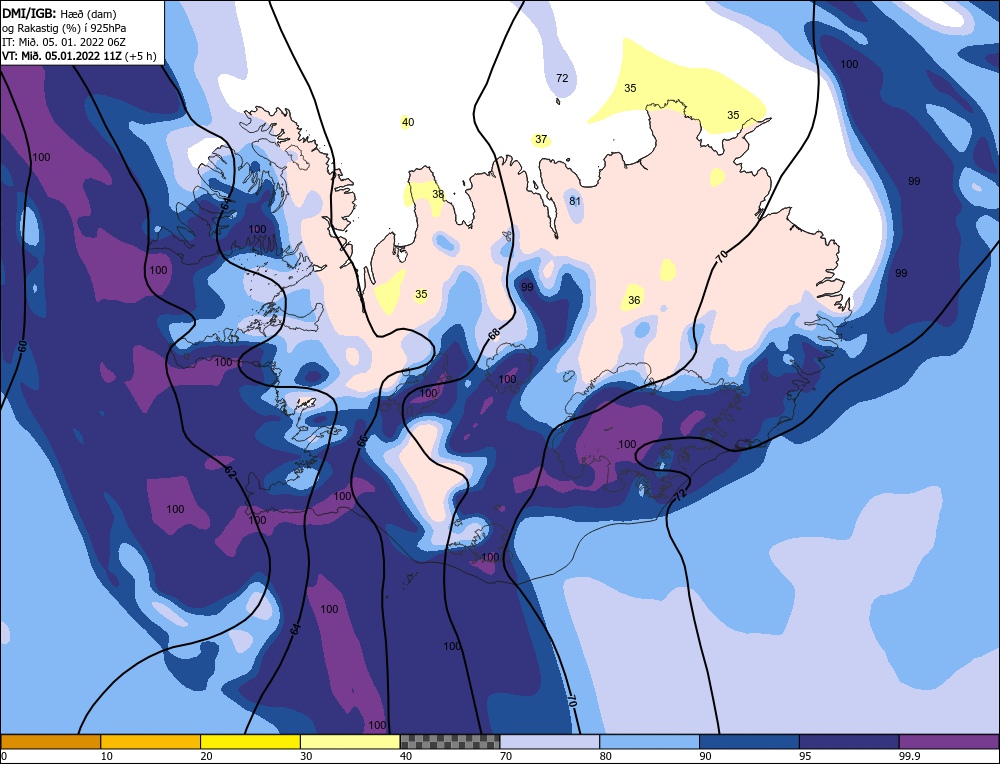Click the 95 legend scale label
The image size is (1000, 764).
point(805,756)
